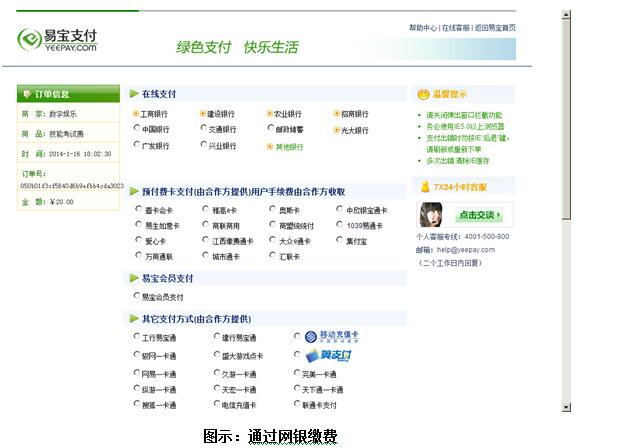Screen dimensions: 620x448
Task: Select the 易宝会员支付 radio button
Action: (x=137, y=295)
